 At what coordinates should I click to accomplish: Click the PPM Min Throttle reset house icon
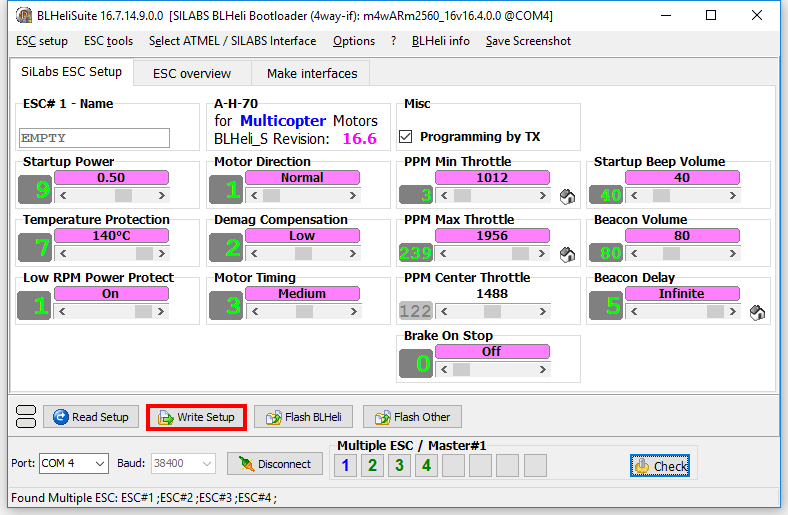[x=567, y=196]
